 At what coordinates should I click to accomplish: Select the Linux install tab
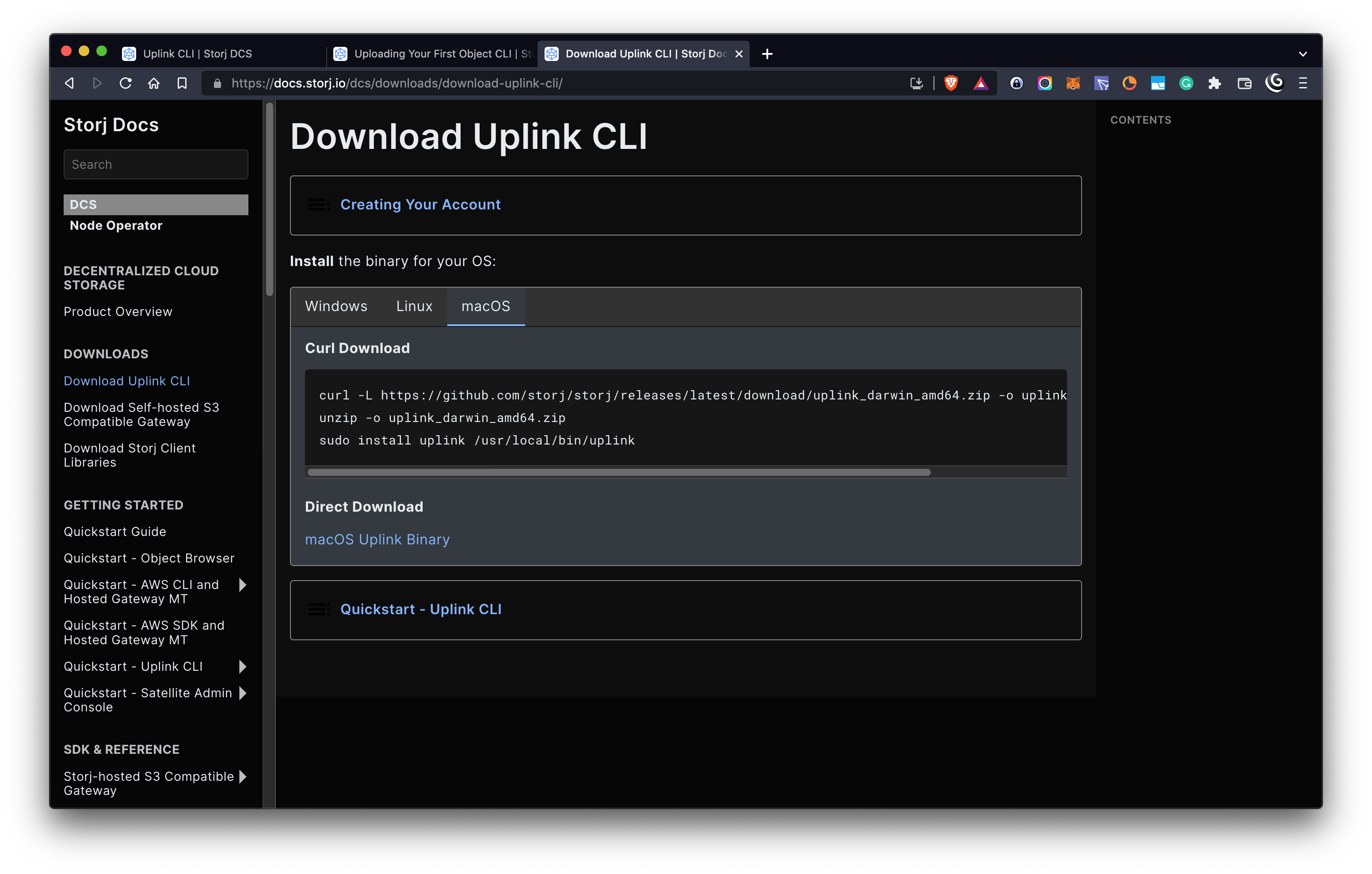(x=414, y=306)
